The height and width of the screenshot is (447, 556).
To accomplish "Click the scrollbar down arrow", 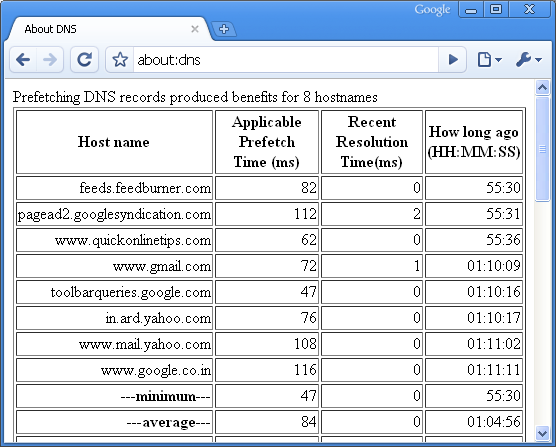I will click(x=542, y=433).
